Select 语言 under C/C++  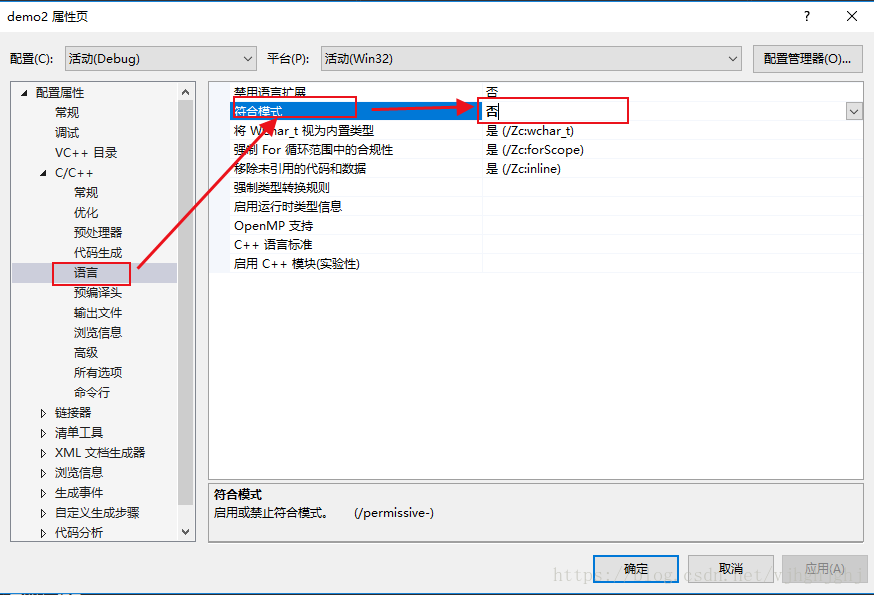[x=86, y=273]
